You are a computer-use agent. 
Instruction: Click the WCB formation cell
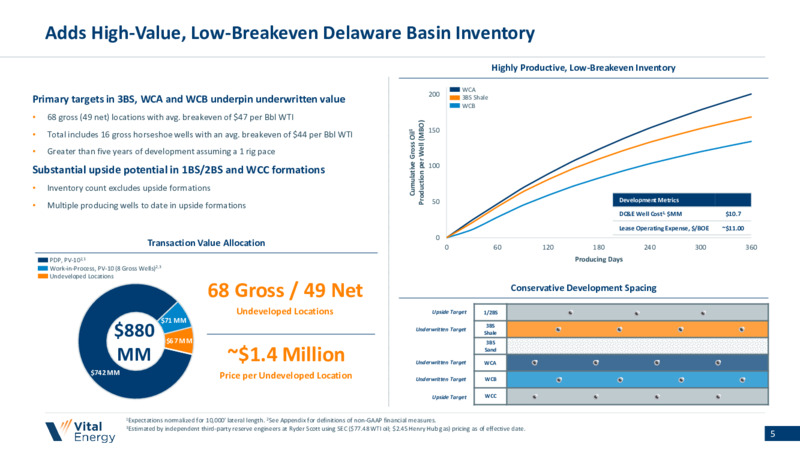[x=490, y=380]
